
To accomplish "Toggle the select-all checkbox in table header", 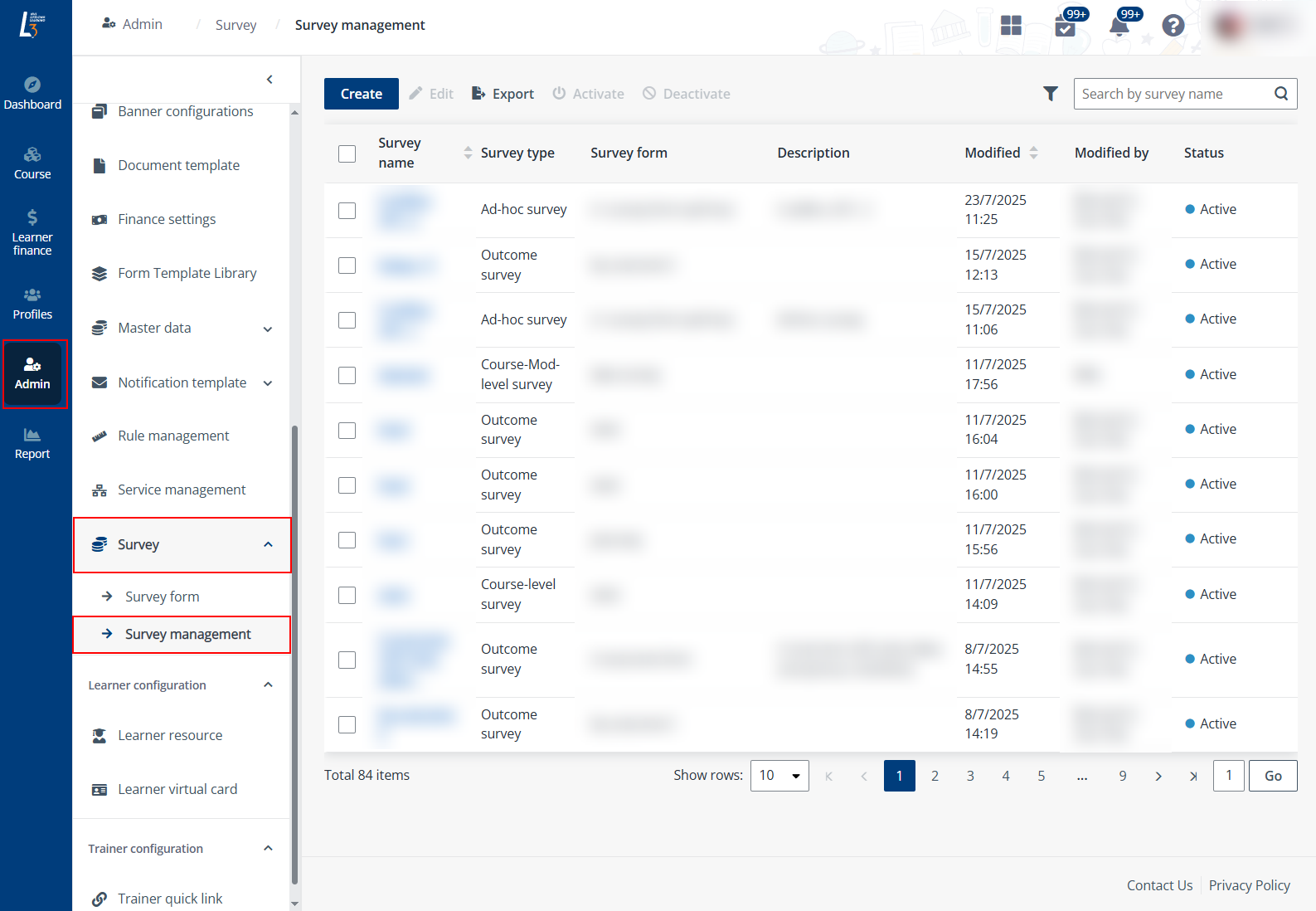I will tap(347, 153).
